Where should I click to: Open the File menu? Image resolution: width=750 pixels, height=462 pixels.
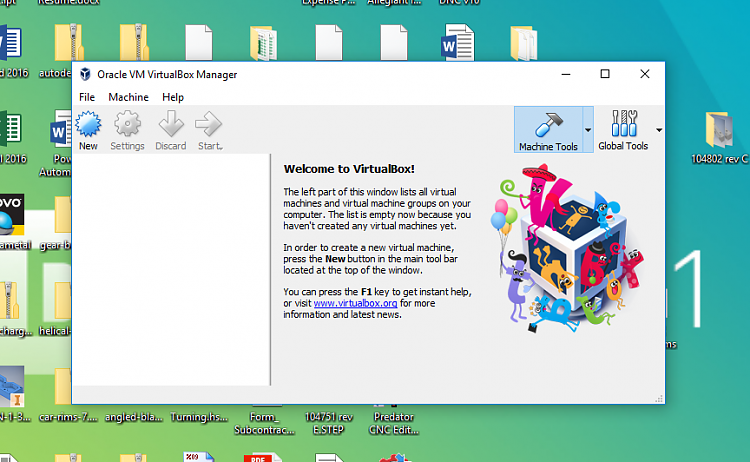pyautogui.click(x=87, y=97)
